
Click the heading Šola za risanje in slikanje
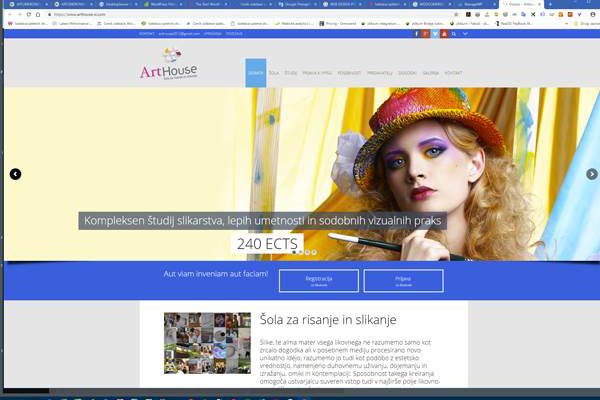tap(328, 320)
